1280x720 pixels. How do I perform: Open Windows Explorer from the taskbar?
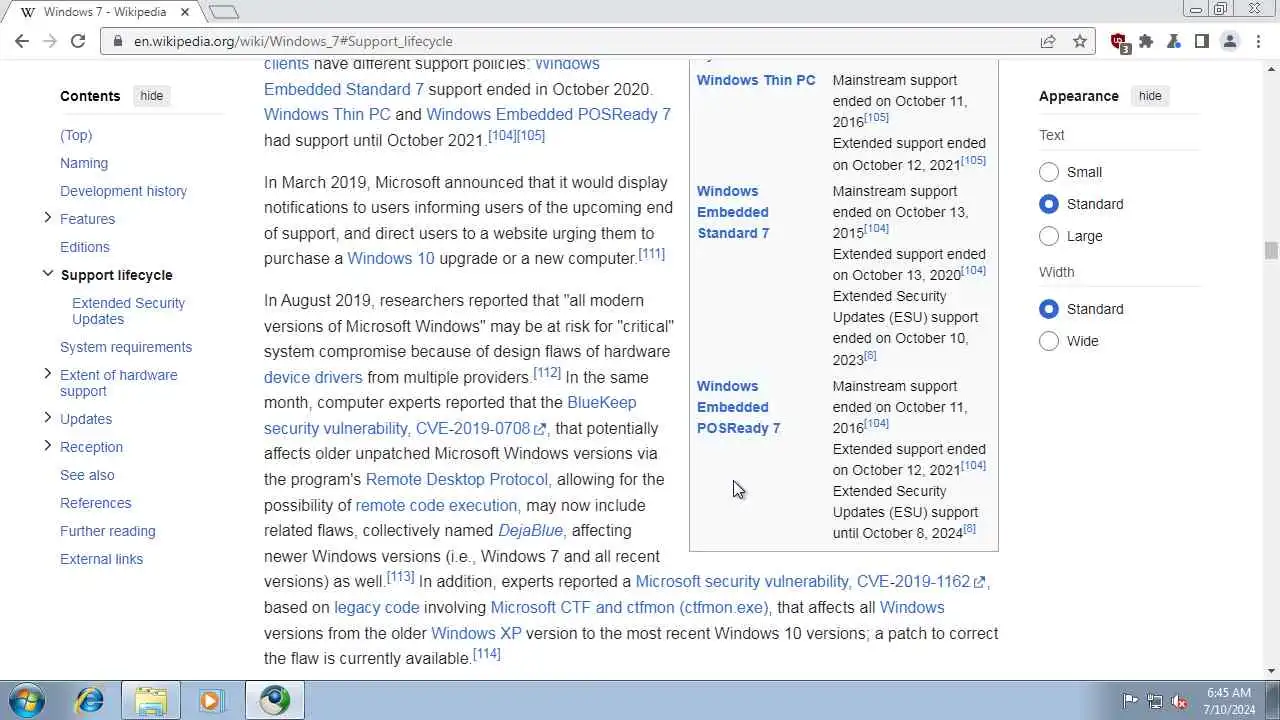151,700
